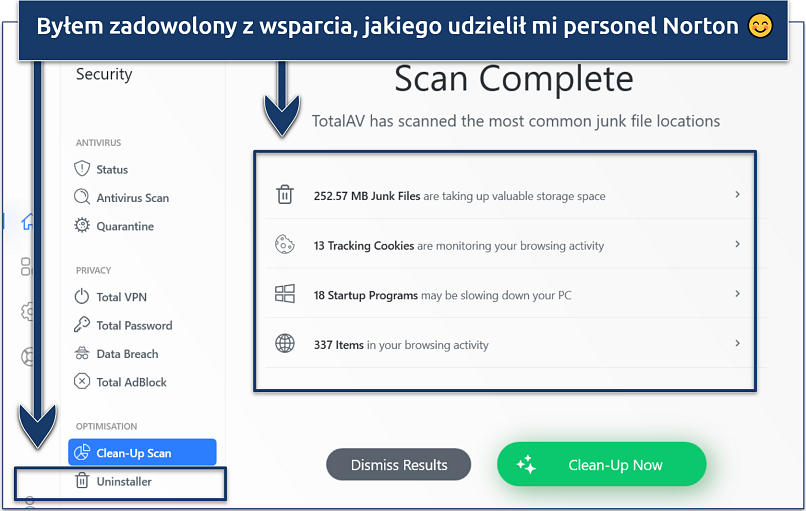Click the Antivirus Scan magnifier icon
Image resolution: width=806 pixels, height=511 pixels.
[83, 198]
